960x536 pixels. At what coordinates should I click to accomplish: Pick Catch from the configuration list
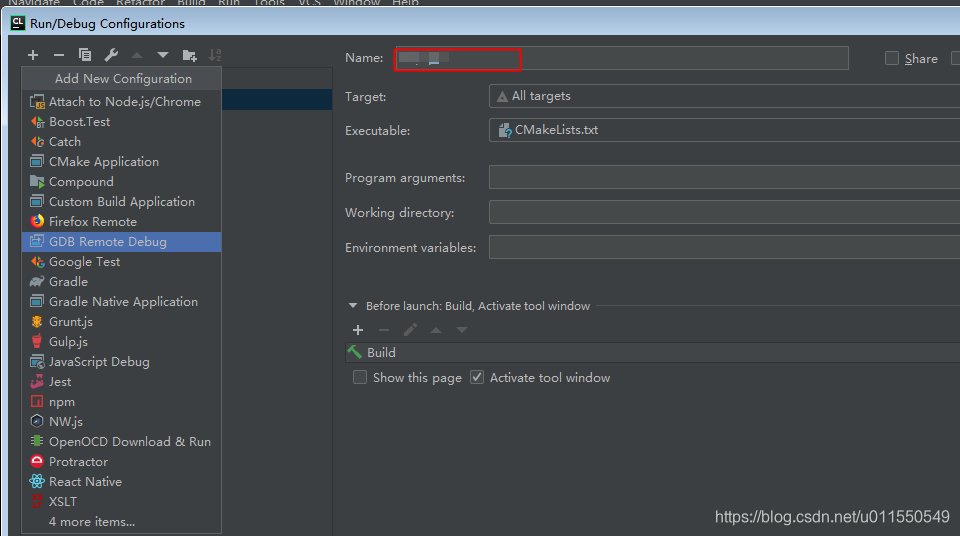[x=121, y=142]
